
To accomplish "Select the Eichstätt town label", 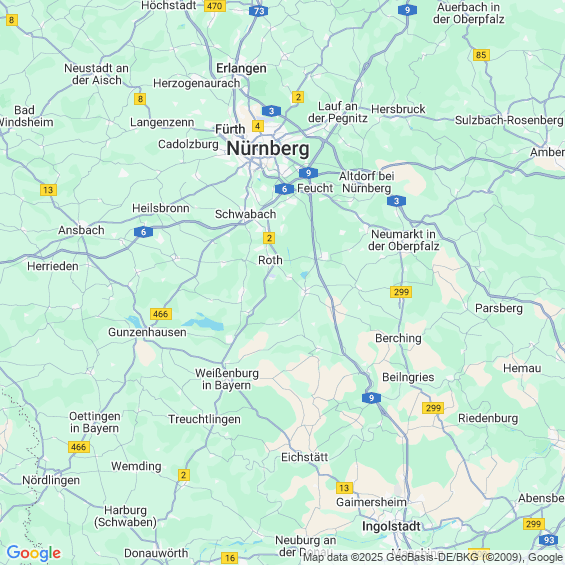I will (304, 457).
